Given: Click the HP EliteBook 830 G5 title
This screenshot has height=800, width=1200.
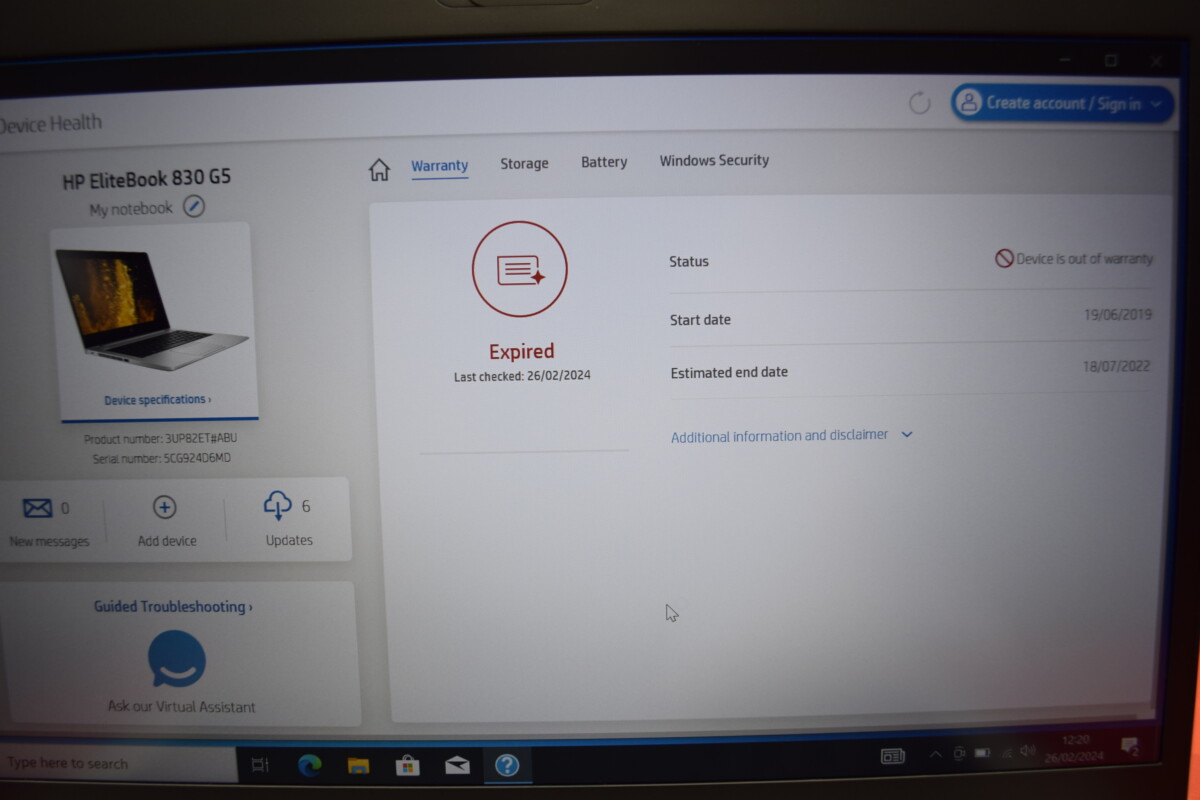Looking at the screenshot, I should tap(146, 179).
